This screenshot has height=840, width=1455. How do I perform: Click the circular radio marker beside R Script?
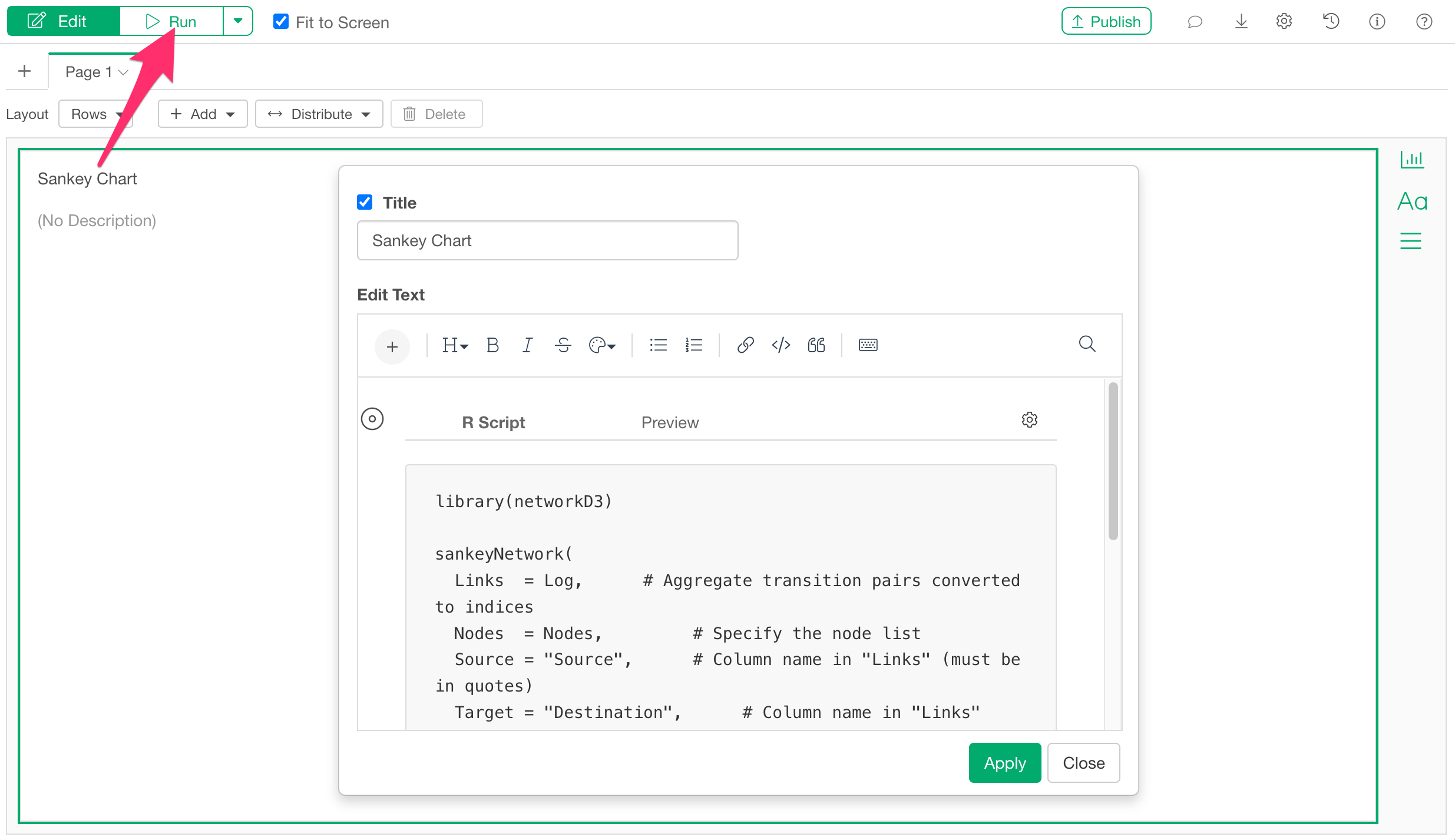(372, 419)
